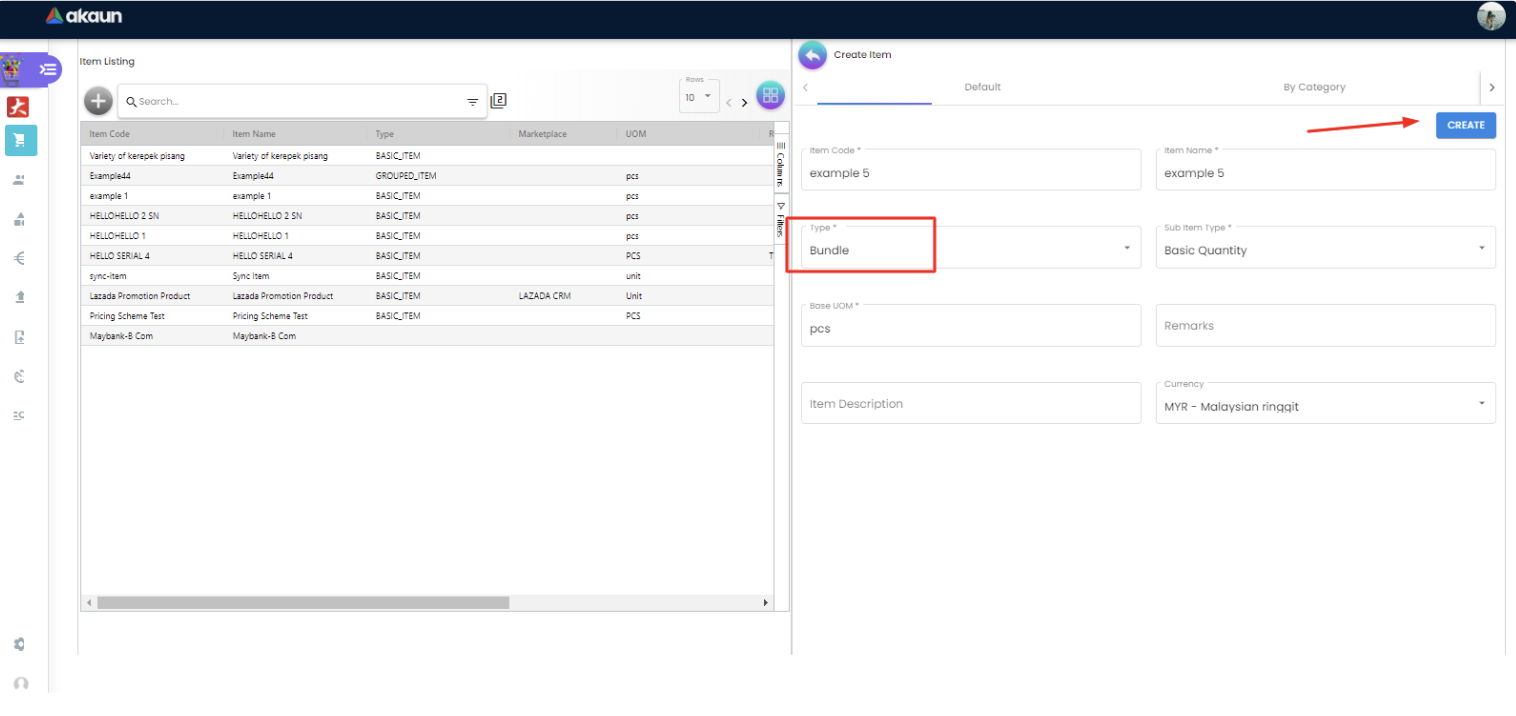The height and width of the screenshot is (716, 1516).
Task: Expand the Sub Item Type dropdown
Action: pyautogui.click(x=1325, y=249)
